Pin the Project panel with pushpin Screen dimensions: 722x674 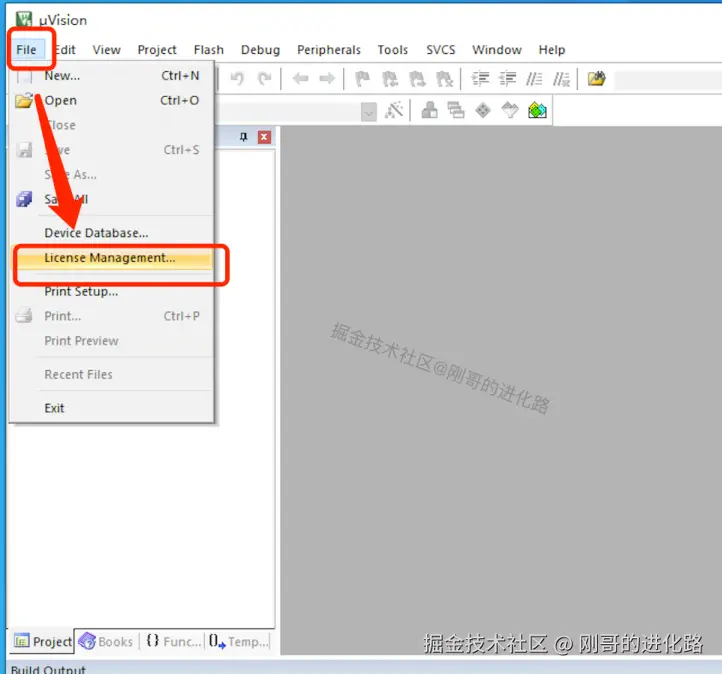click(x=244, y=137)
